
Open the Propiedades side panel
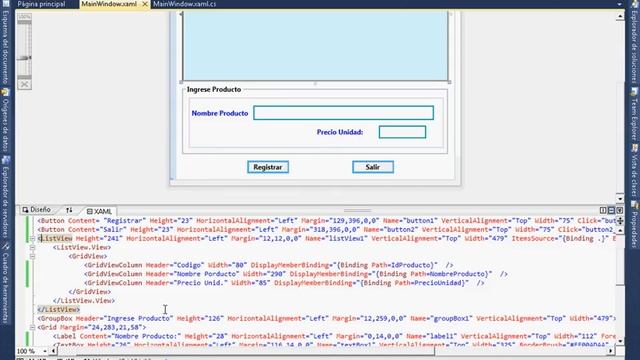(x=635, y=225)
